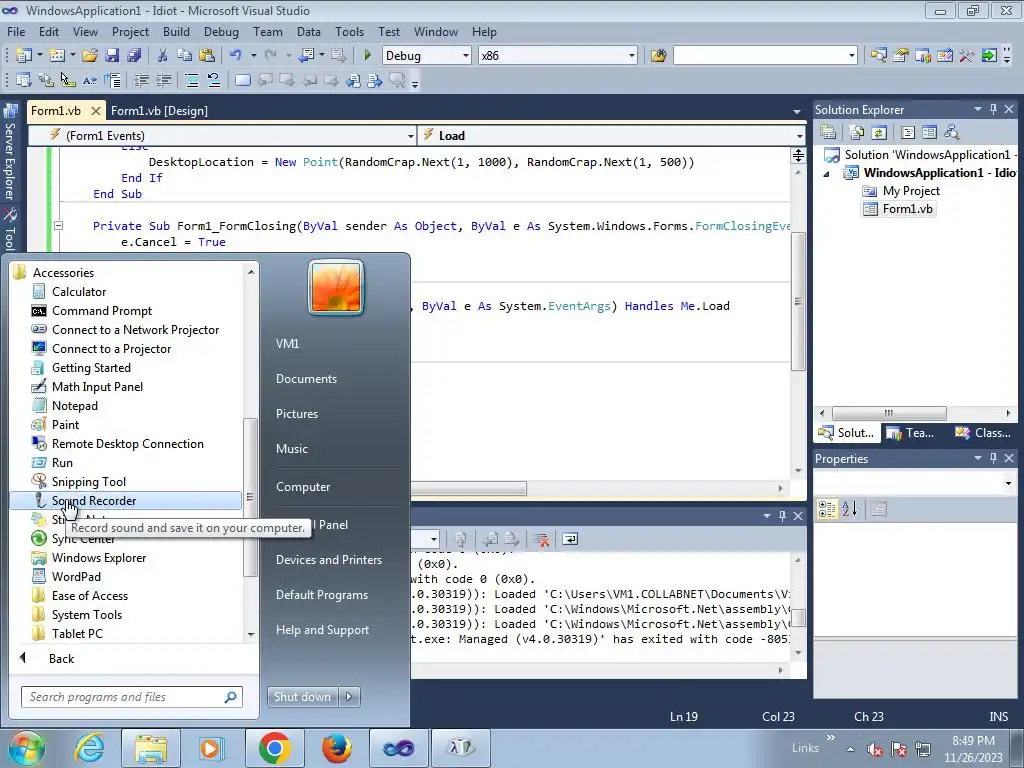
Task: Switch to the Class View tab
Action: [x=983, y=432]
